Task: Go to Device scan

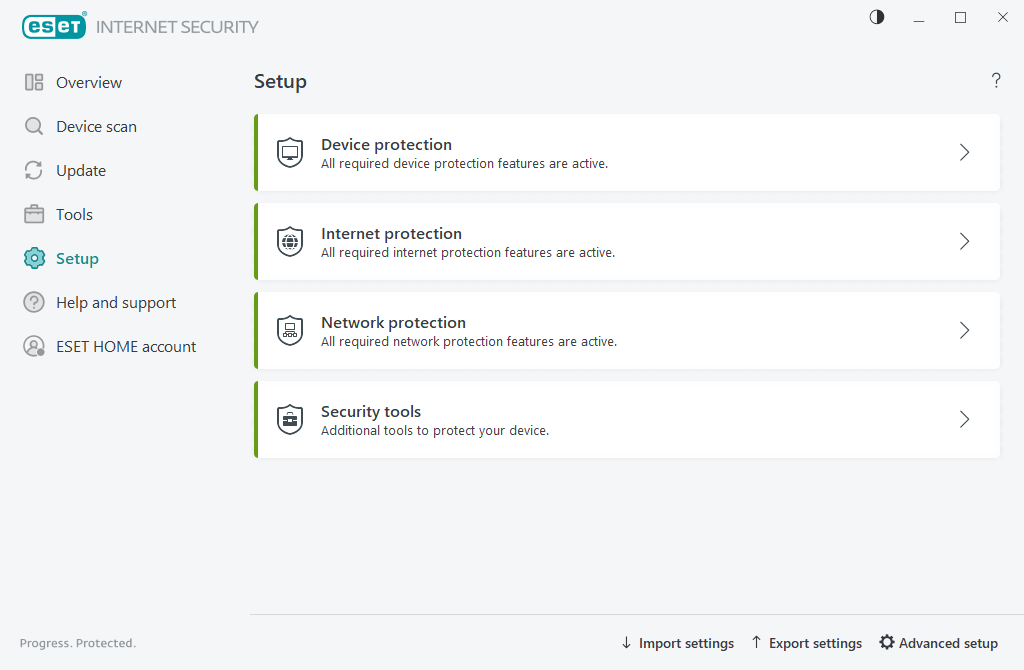Action: click(x=97, y=127)
